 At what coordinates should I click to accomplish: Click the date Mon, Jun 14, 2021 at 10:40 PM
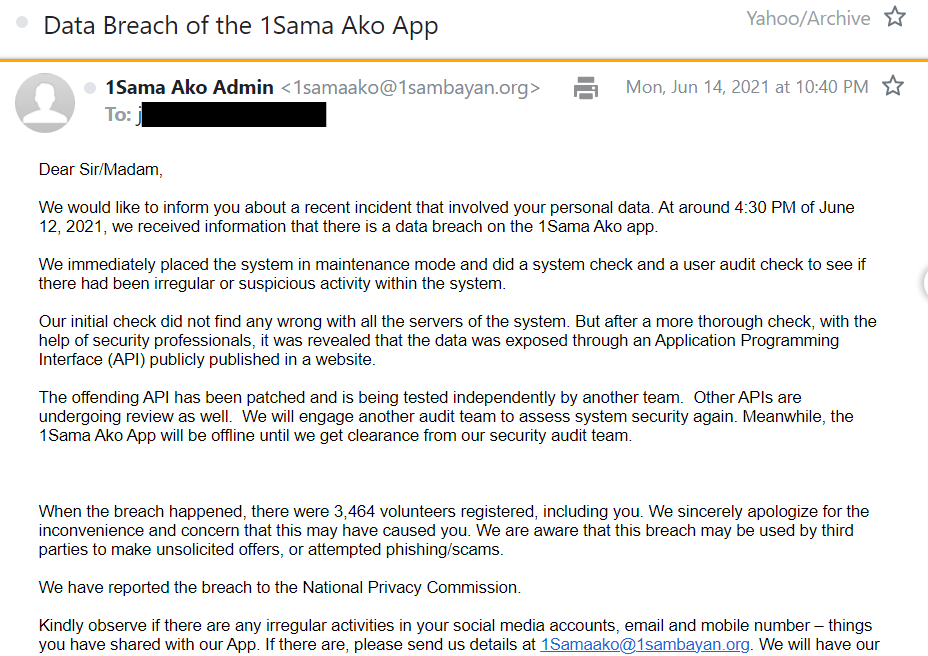747,87
